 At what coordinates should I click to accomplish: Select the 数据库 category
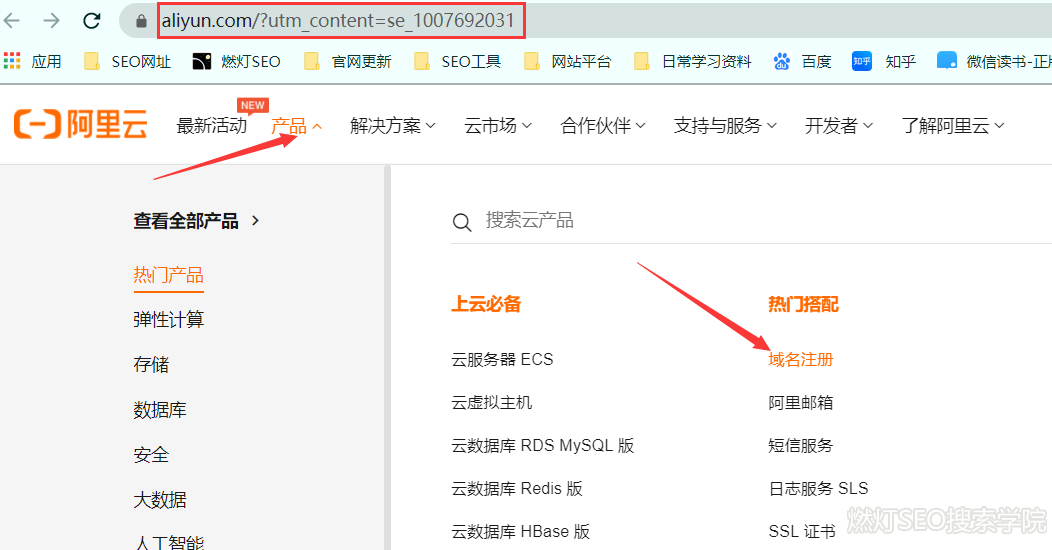(x=160, y=409)
